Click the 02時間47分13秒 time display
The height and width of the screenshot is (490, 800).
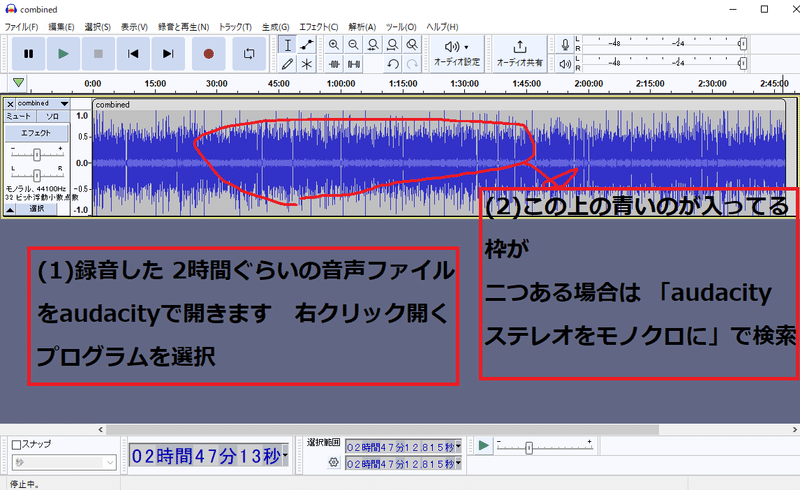click(x=206, y=455)
